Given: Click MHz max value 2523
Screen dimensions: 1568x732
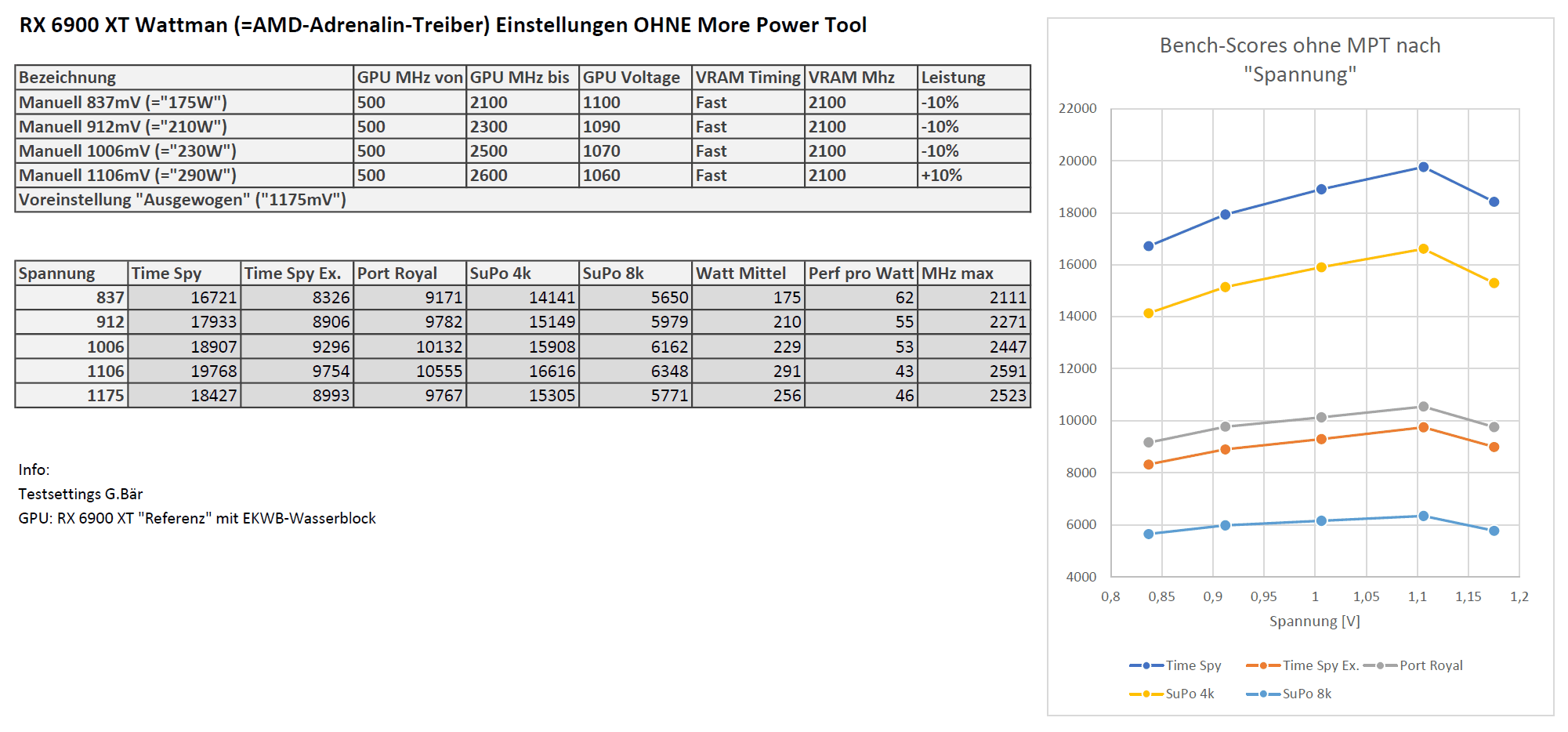Looking at the screenshot, I should [974, 395].
